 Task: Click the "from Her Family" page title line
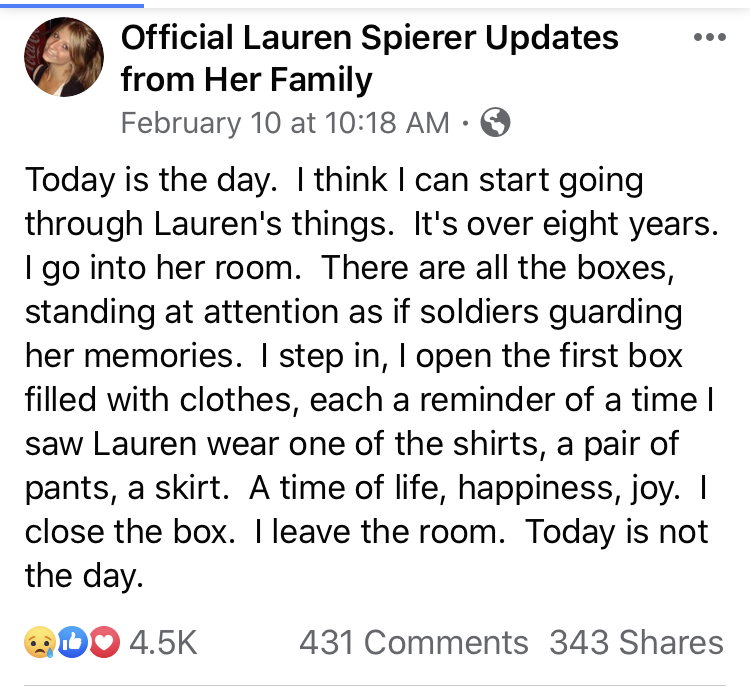tap(246, 78)
